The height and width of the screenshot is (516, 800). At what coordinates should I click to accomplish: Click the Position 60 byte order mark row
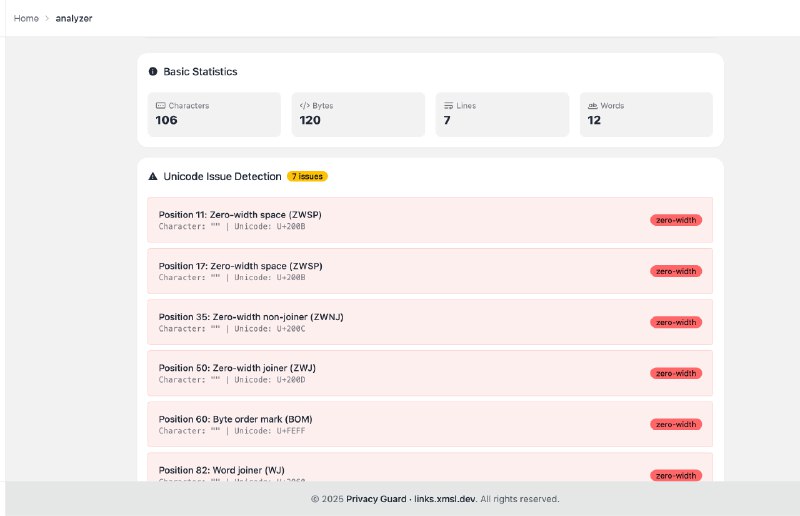point(400,424)
